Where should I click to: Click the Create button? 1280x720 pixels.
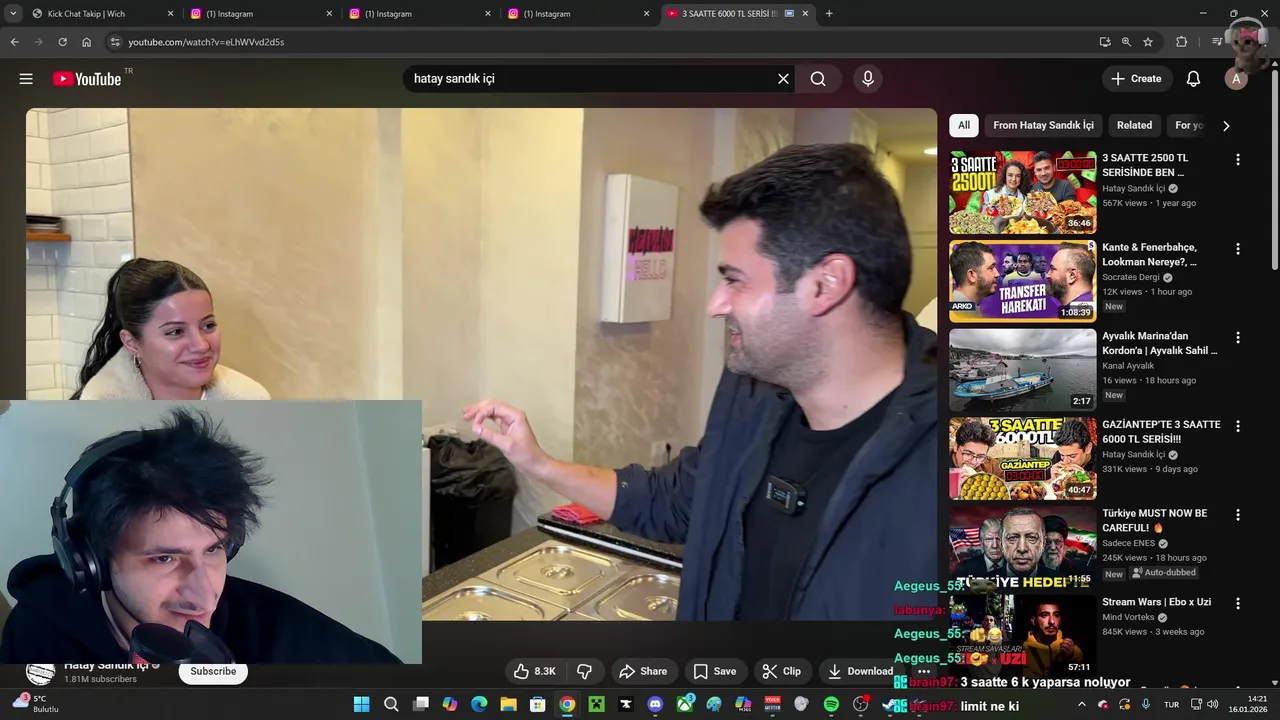[x=1137, y=79]
